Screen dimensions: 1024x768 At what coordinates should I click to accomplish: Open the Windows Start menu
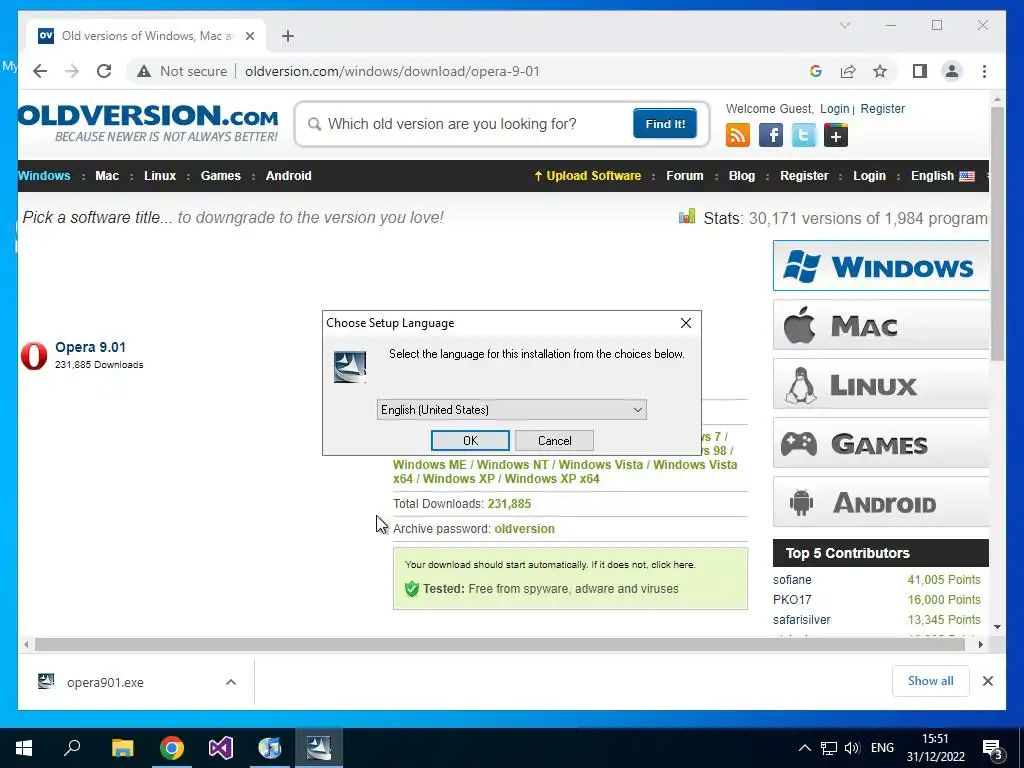click(x=24, y=748)
